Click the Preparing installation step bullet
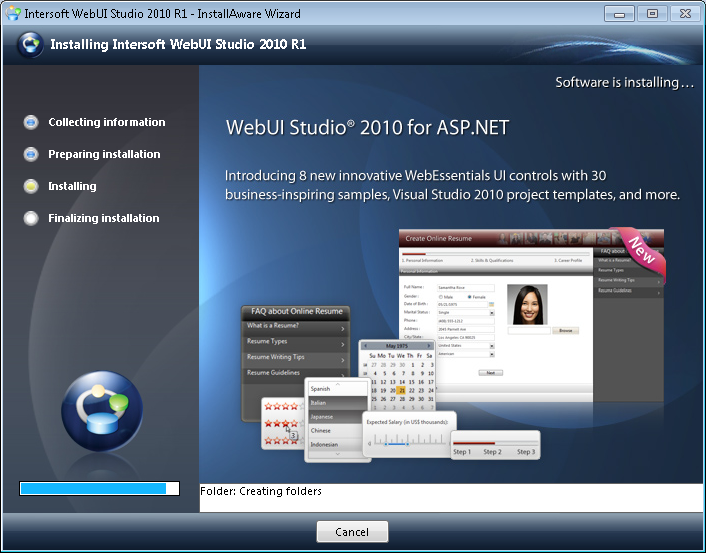Image resolution: width=706 pixels, height=553 pixels. pos(30,154)
